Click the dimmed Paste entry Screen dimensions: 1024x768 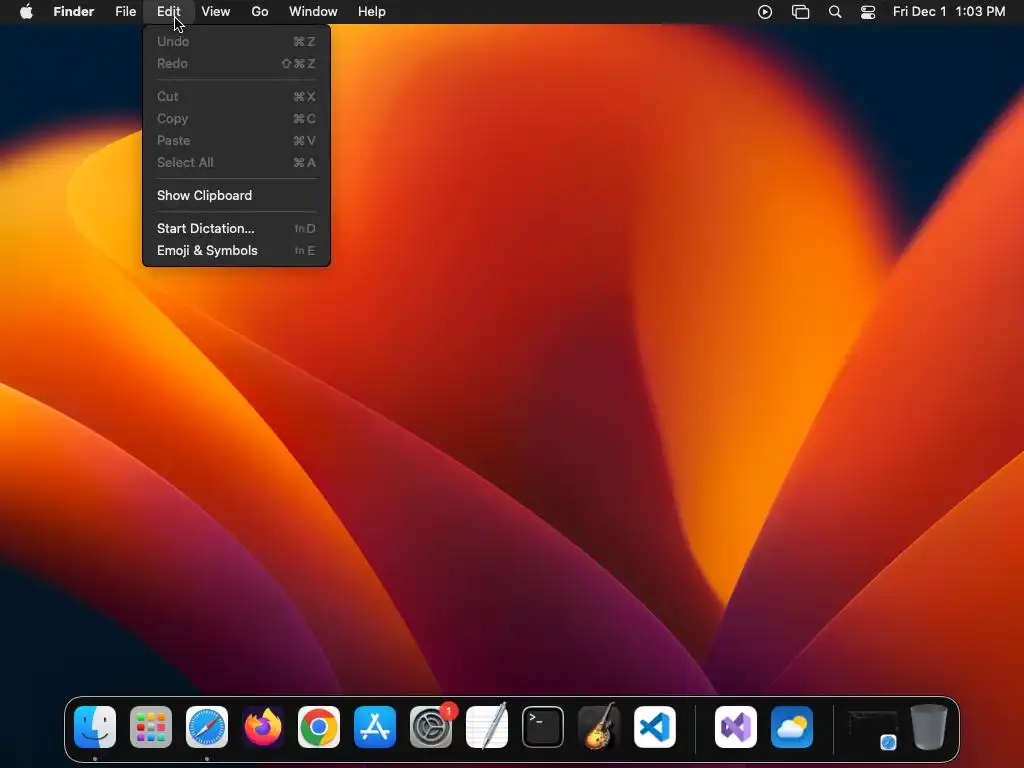click(x=236, y=140)
